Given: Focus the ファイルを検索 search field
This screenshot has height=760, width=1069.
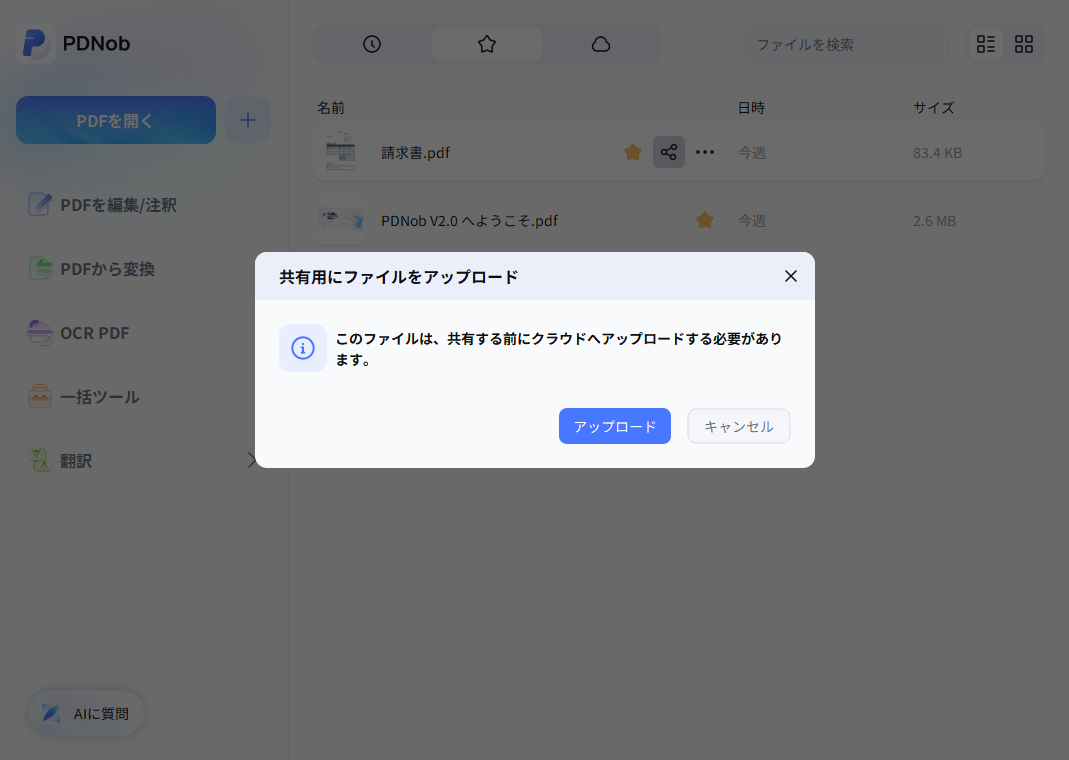Looking at the screenshot, I should tap(846, 45).
